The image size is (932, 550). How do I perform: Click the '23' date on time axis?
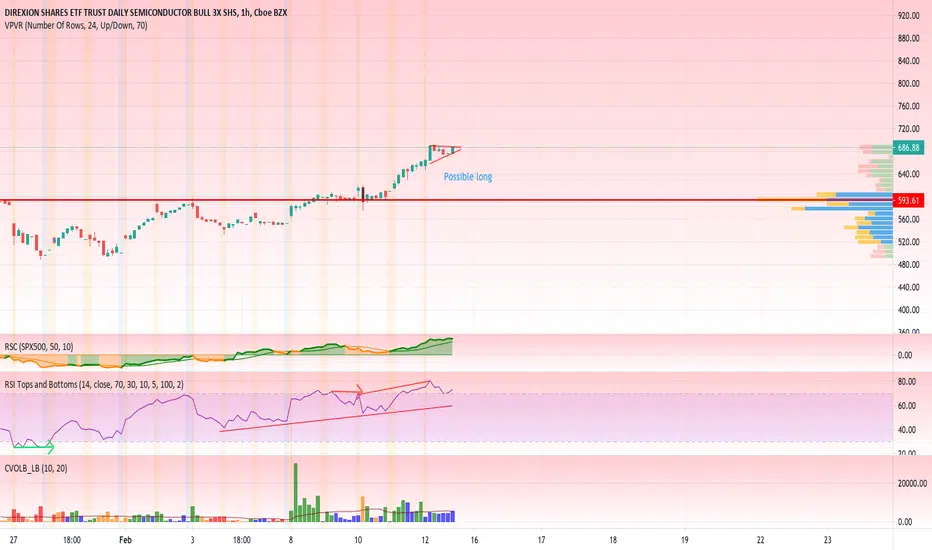tap(828, 540)
